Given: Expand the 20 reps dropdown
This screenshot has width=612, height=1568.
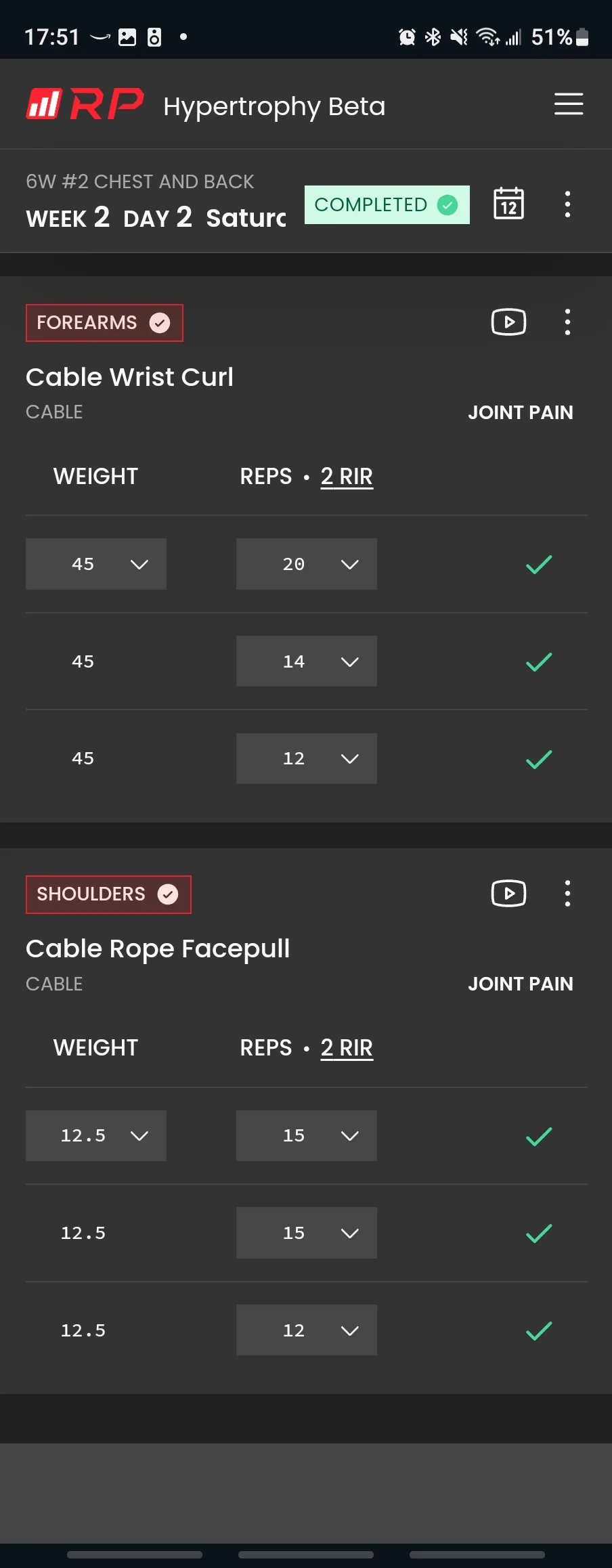Looking at the screenshot, I should pyautogui.click(x=307, y=564).
